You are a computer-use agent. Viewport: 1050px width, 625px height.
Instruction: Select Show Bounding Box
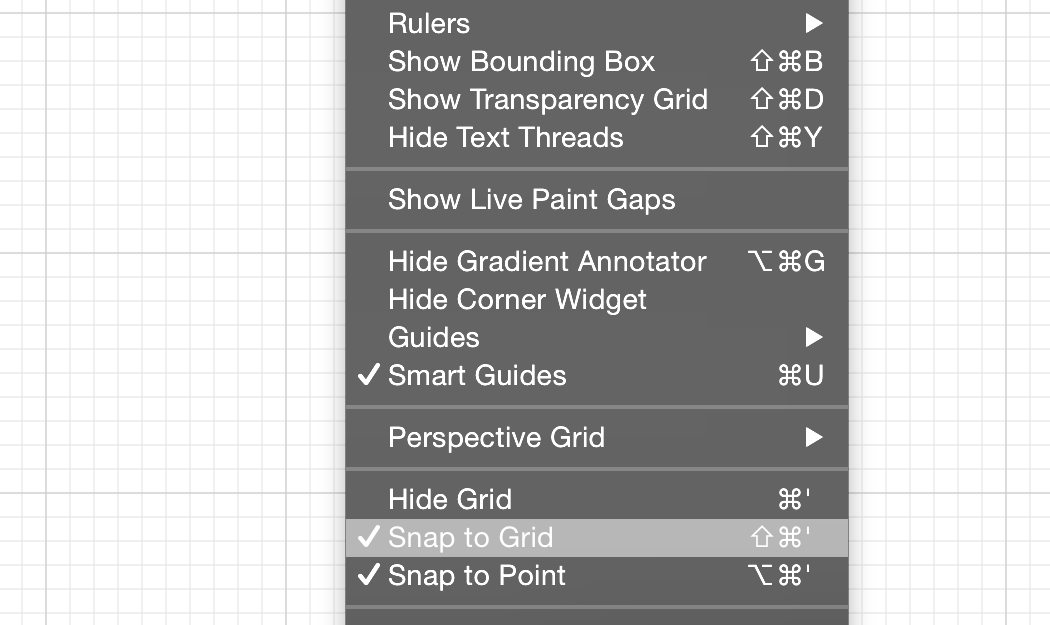tap(521, 61)
